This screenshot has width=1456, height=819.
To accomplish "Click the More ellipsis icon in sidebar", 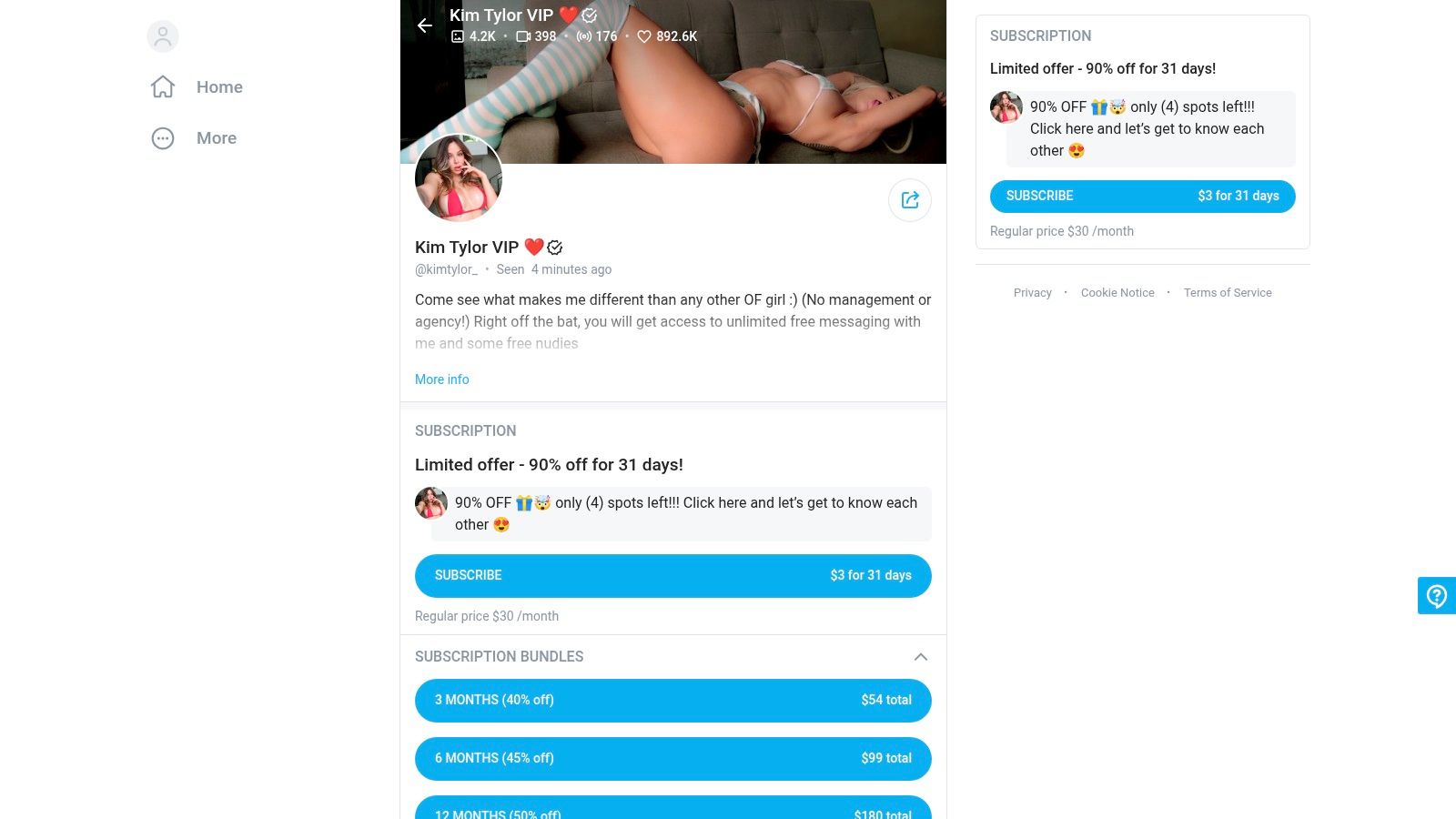I will pos(163,138).
